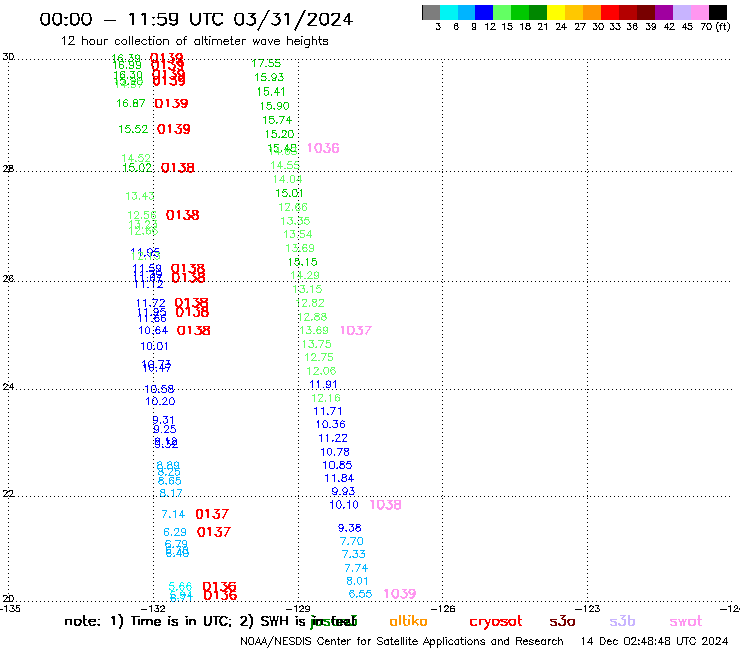Select the wave height reading 10.10
This screenshot has height=650, width=740.
[344, 505]
